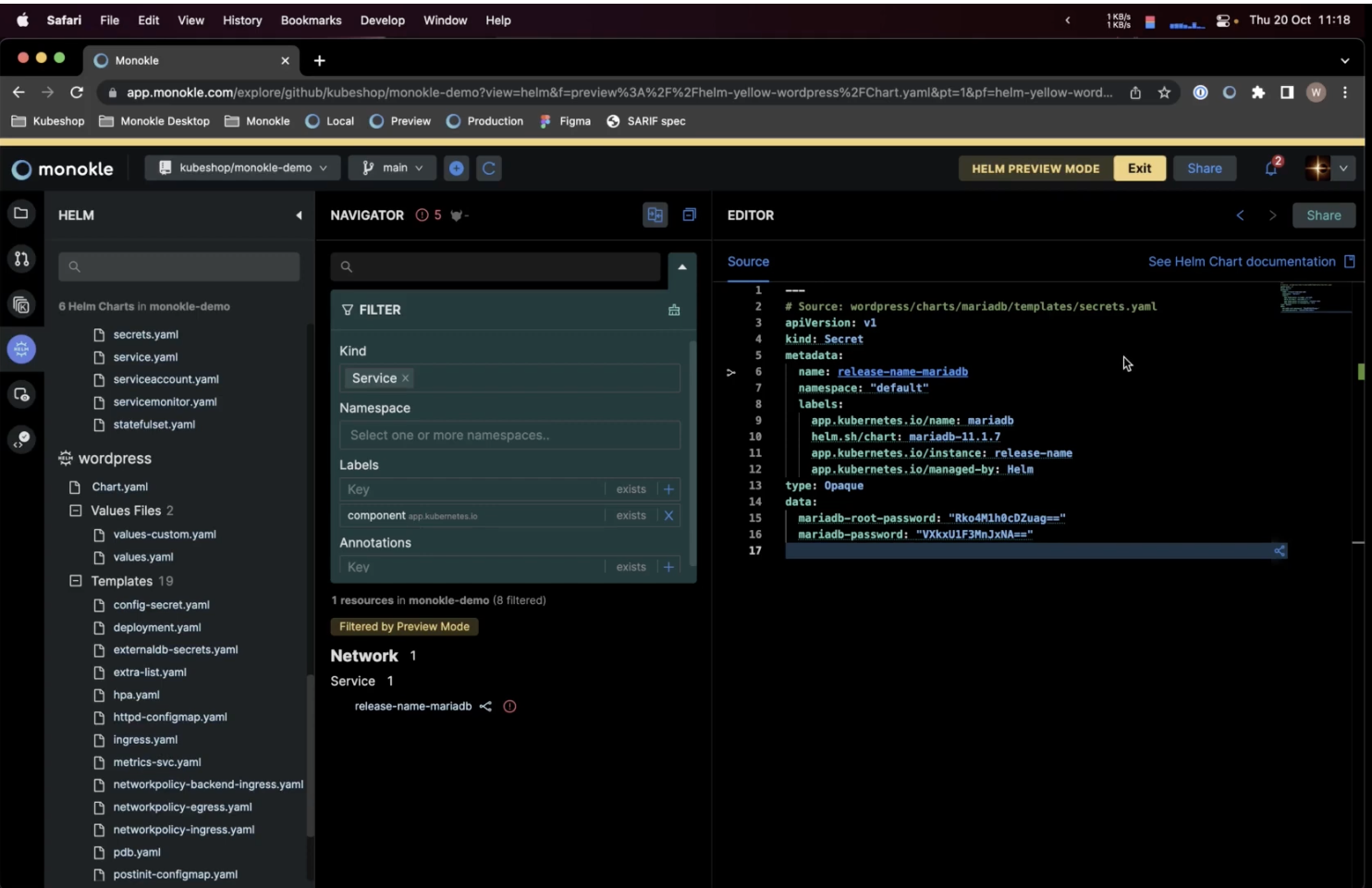The image size is (1372, 888).
Task: Open the Production bookmark
Action: click(484, 121)
